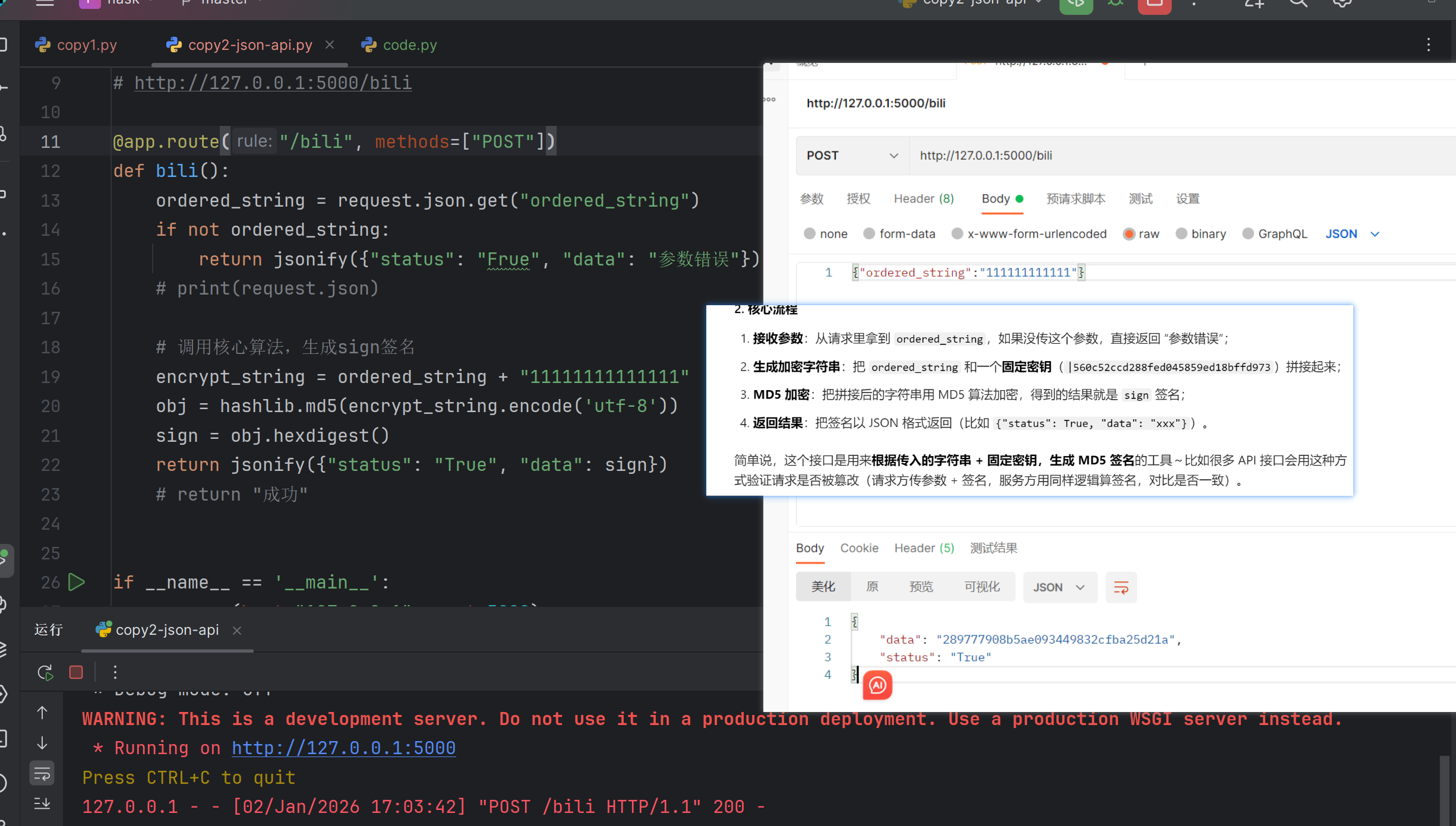The image size is (1456, 826).
Task: Open POST method dropdown
Action: [x=852, y=156]
